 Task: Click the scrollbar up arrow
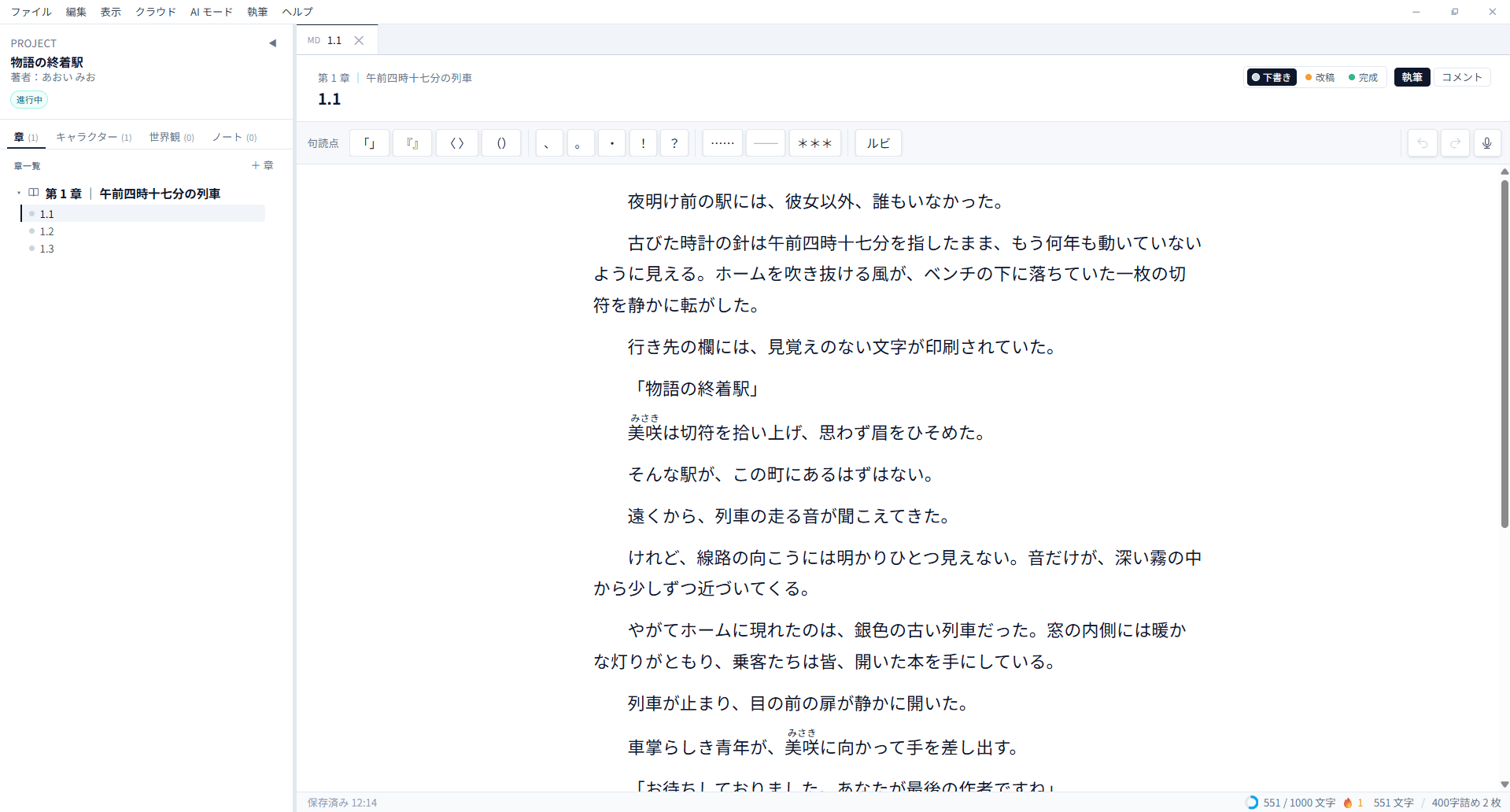[1504, 171]
